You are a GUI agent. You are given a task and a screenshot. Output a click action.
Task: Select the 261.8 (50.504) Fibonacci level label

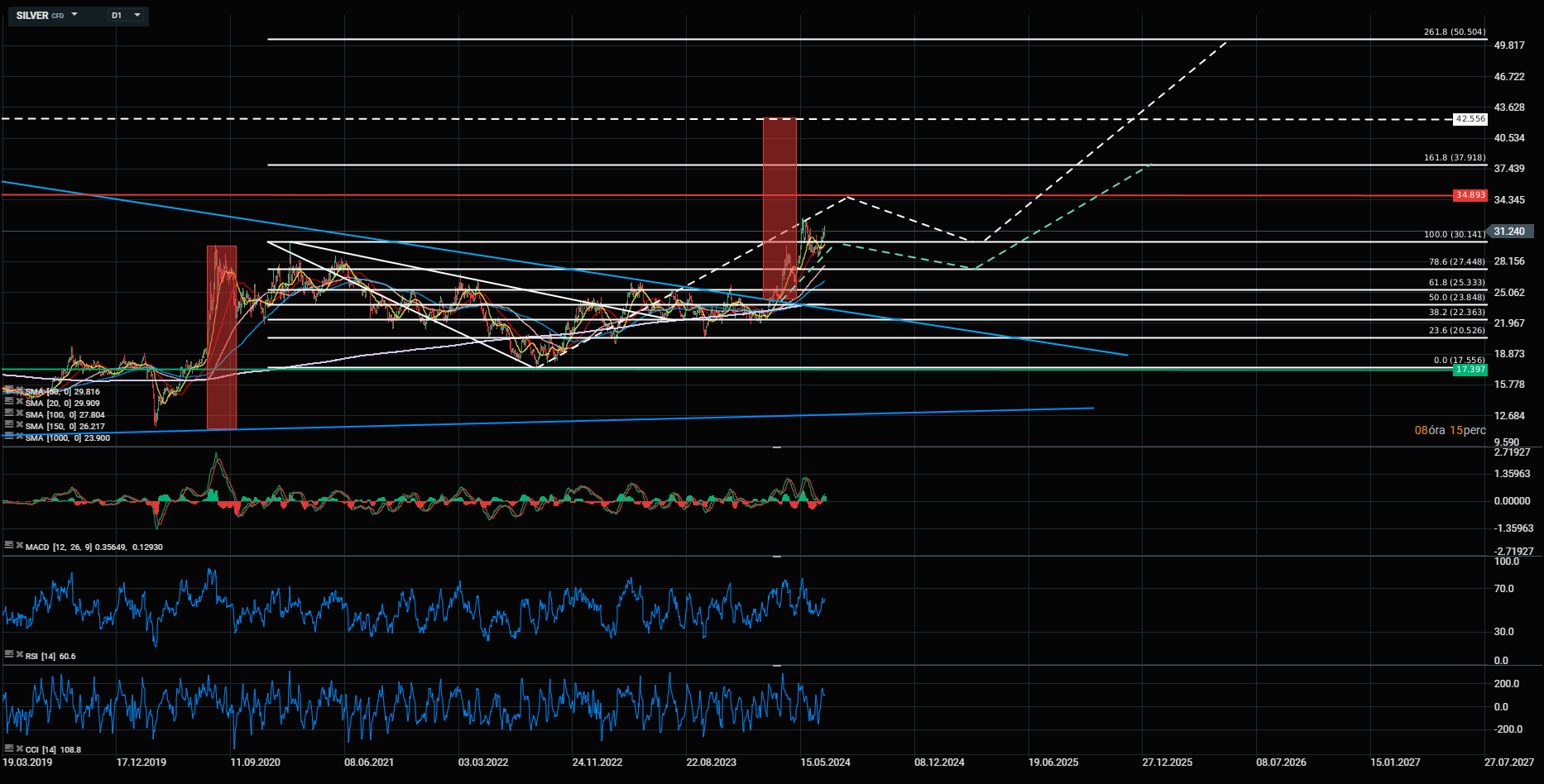[x=1454, y=32]
